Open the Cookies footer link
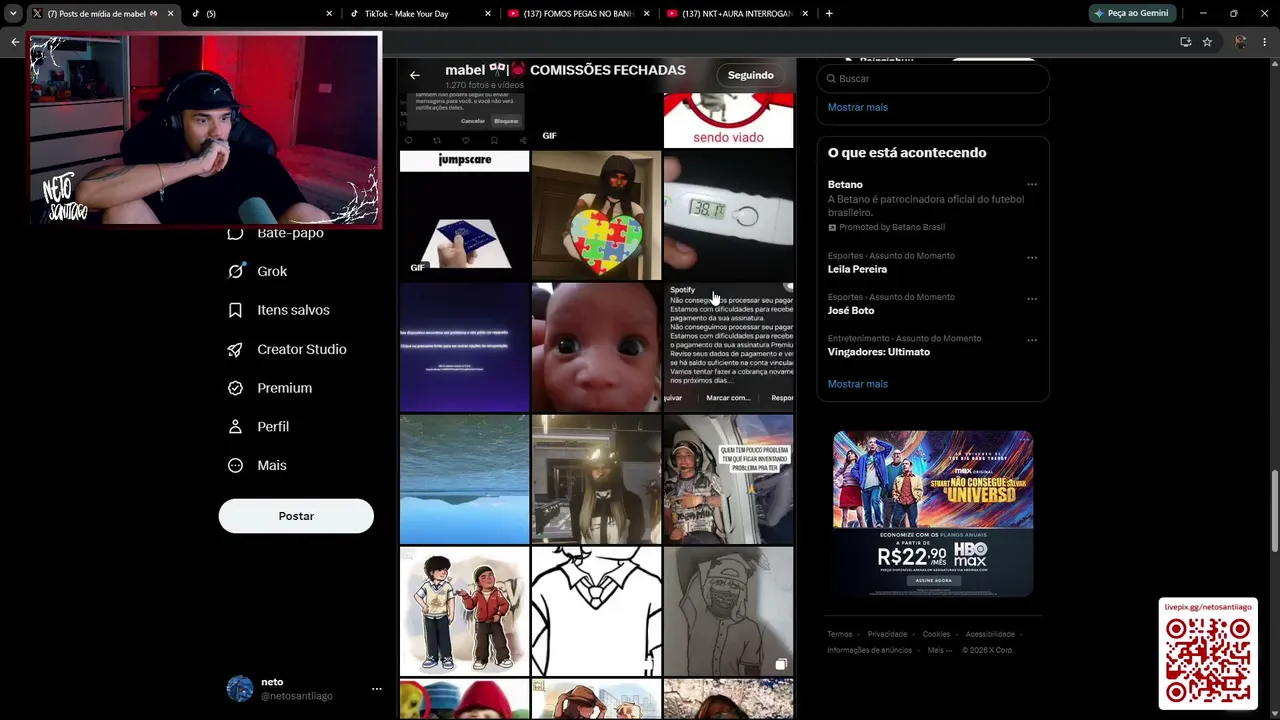1280x720 pixels. [936, 634]
